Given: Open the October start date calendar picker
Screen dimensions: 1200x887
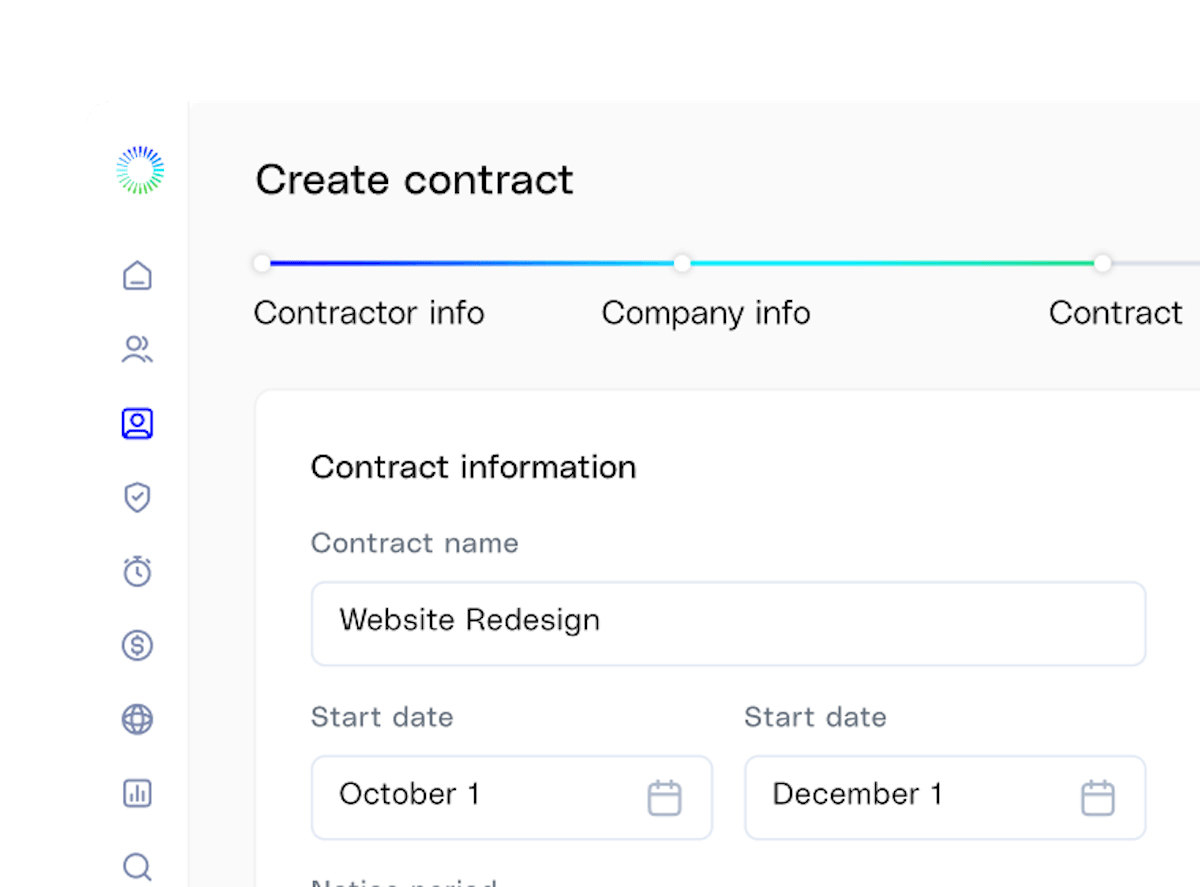Looking at the screenshot, I should [x=665, y=796].
